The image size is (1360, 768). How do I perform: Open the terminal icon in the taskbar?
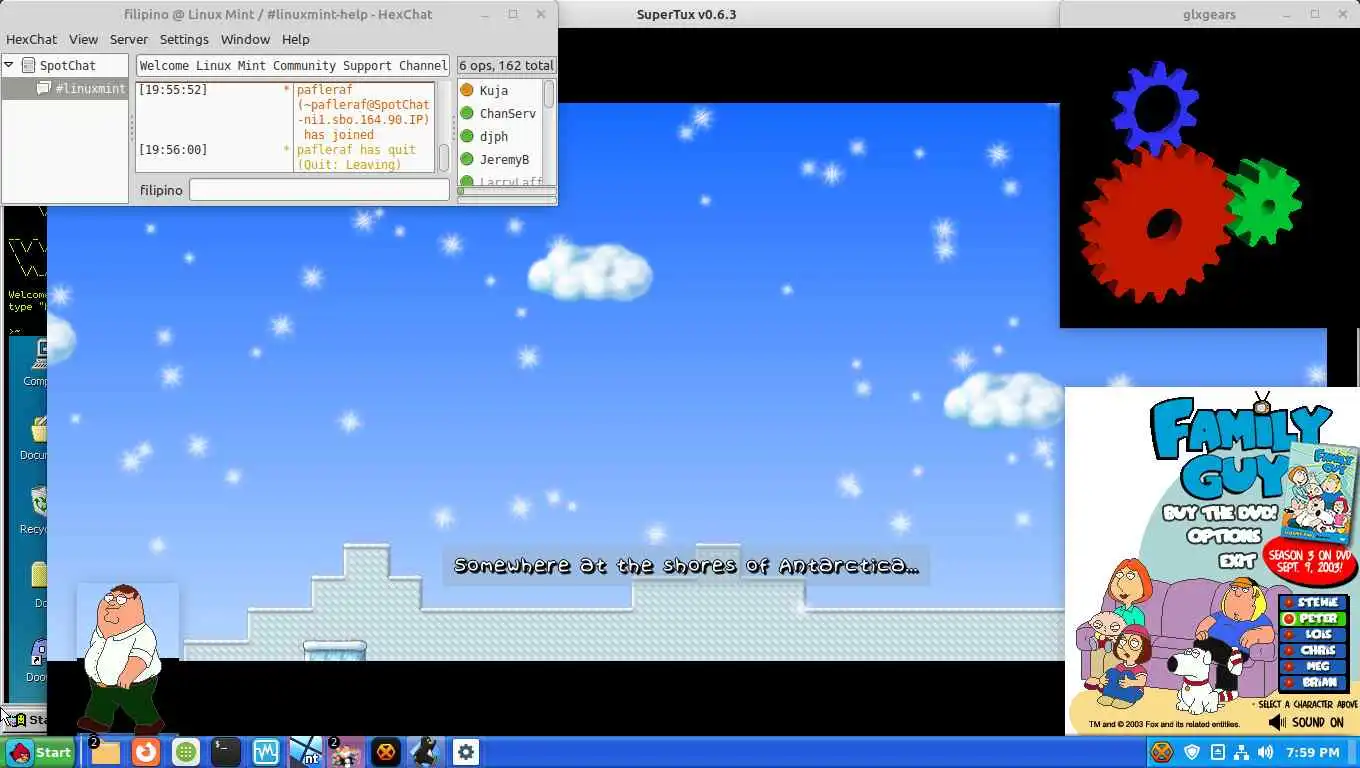226,752
